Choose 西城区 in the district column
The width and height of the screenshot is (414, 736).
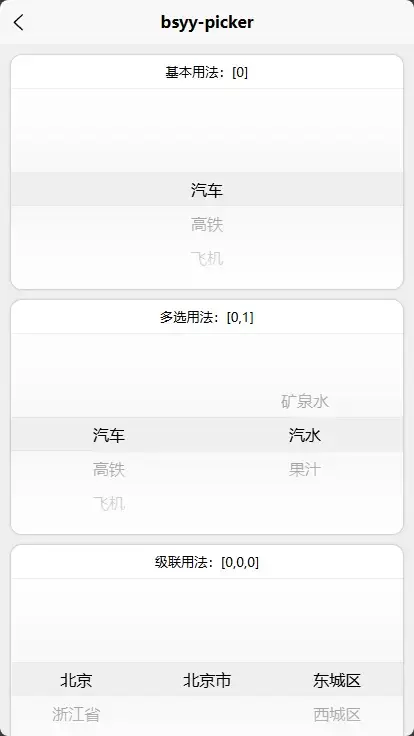[x=337, y=714]
